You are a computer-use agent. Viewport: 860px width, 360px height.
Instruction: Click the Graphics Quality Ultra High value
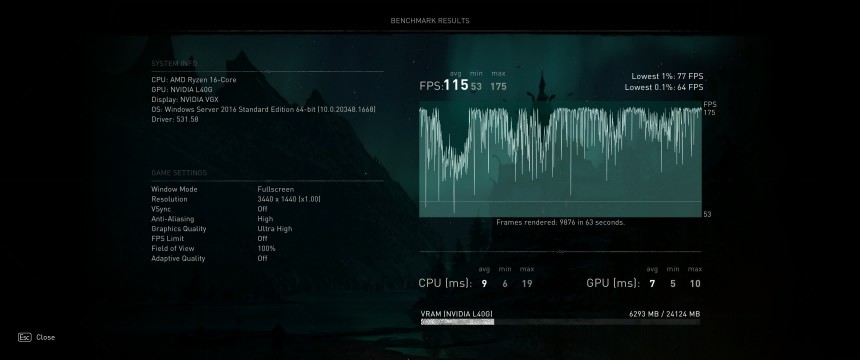[275, 229]
